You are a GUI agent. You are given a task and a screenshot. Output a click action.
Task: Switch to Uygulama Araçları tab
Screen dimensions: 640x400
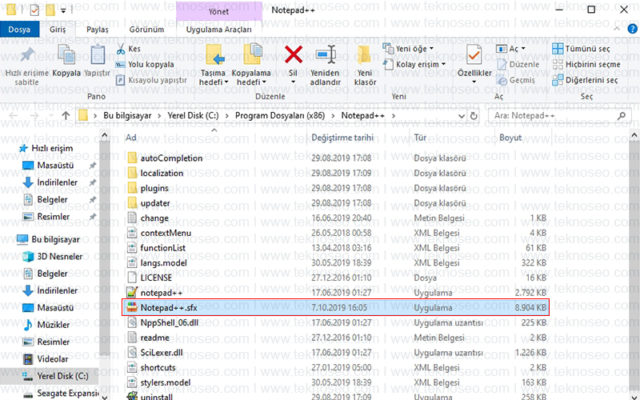219,30
